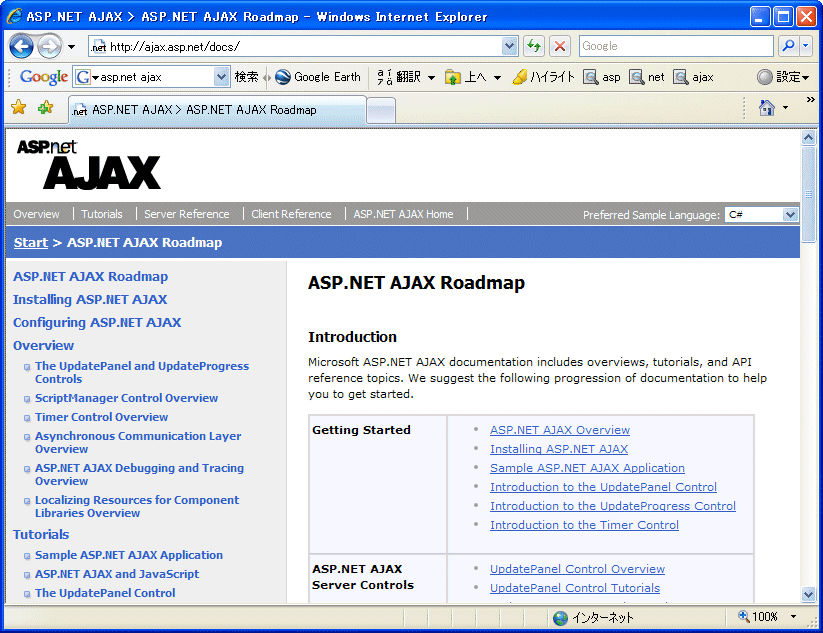Viewport: 823px width, 633px height.
Task: Toggle the ハイライト highlighter tool
Action: tap(543, 77)
